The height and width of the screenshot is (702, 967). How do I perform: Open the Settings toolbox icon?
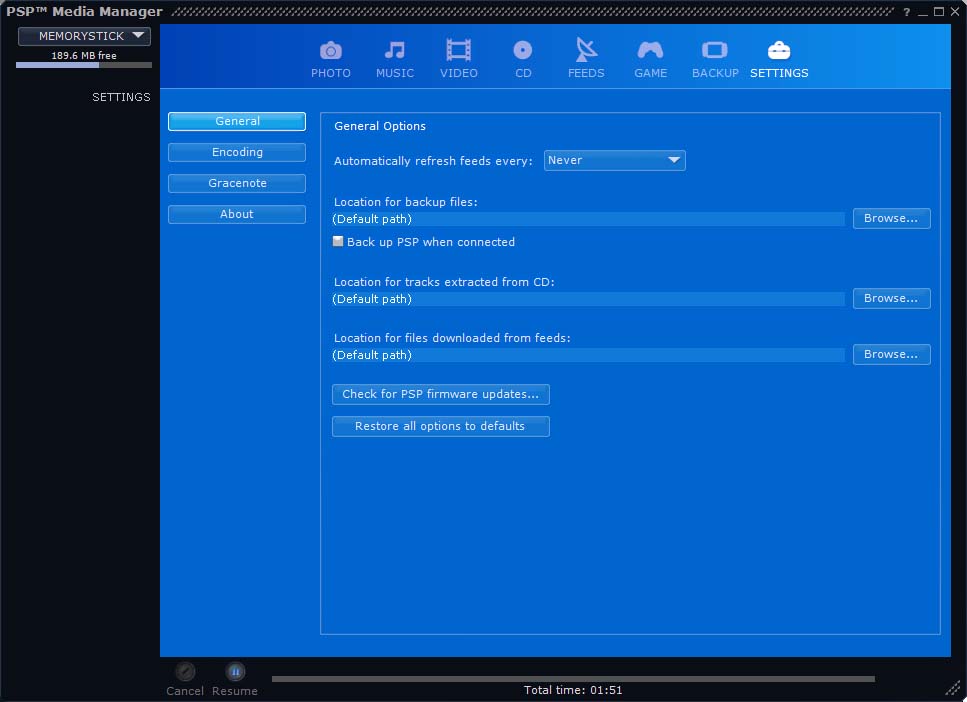[779, 51]
